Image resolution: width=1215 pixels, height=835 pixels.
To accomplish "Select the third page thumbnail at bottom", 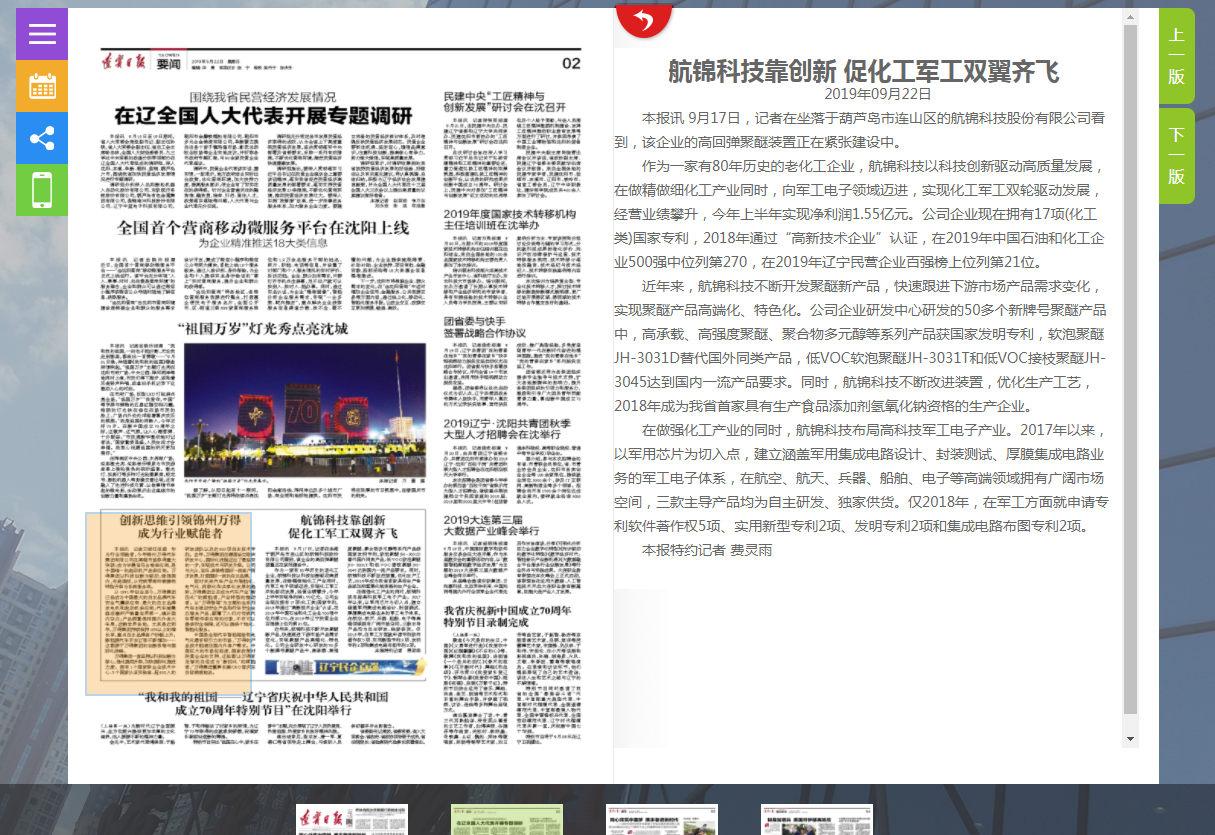I will point(662,819).
